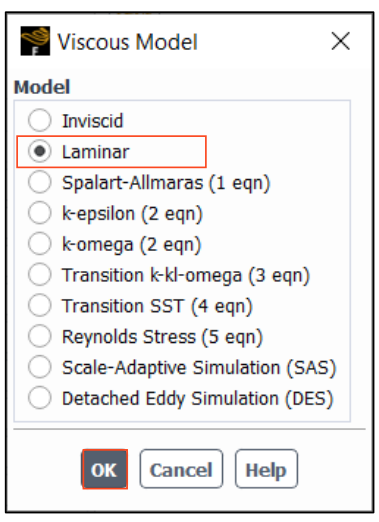Screen dimensions: 379x522
Task: Click the Inviscid label text
Action: [x=93, y=121]
